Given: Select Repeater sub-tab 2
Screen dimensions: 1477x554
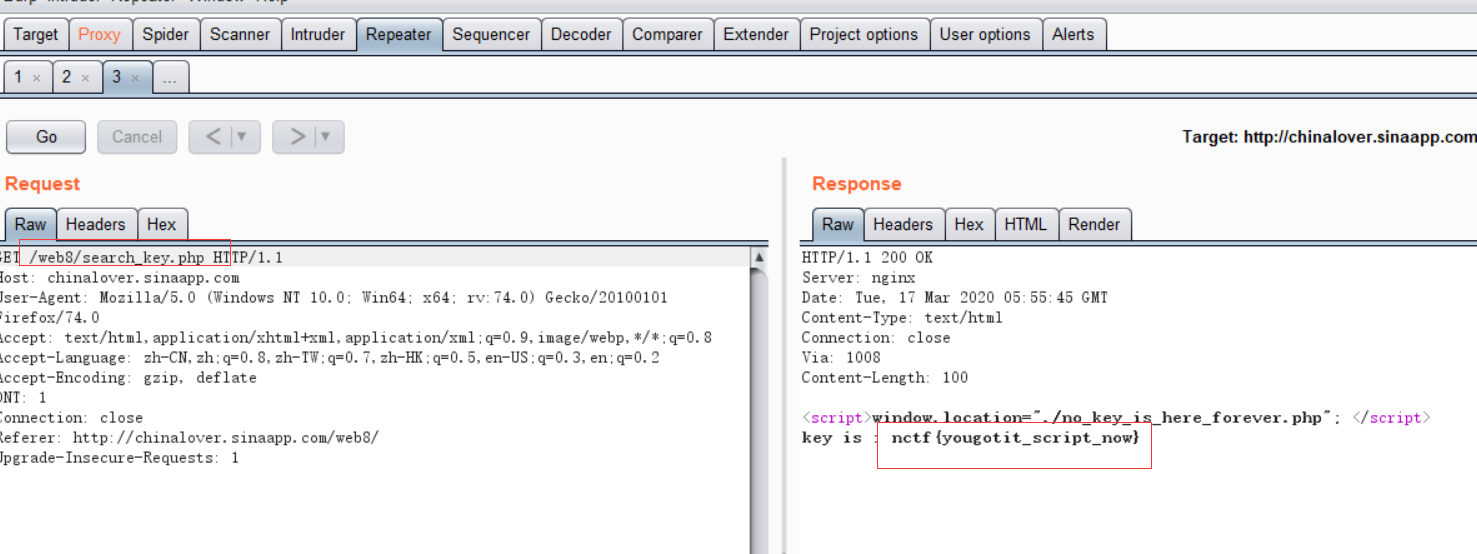Looking at the screenshot, I should (67, 77).
